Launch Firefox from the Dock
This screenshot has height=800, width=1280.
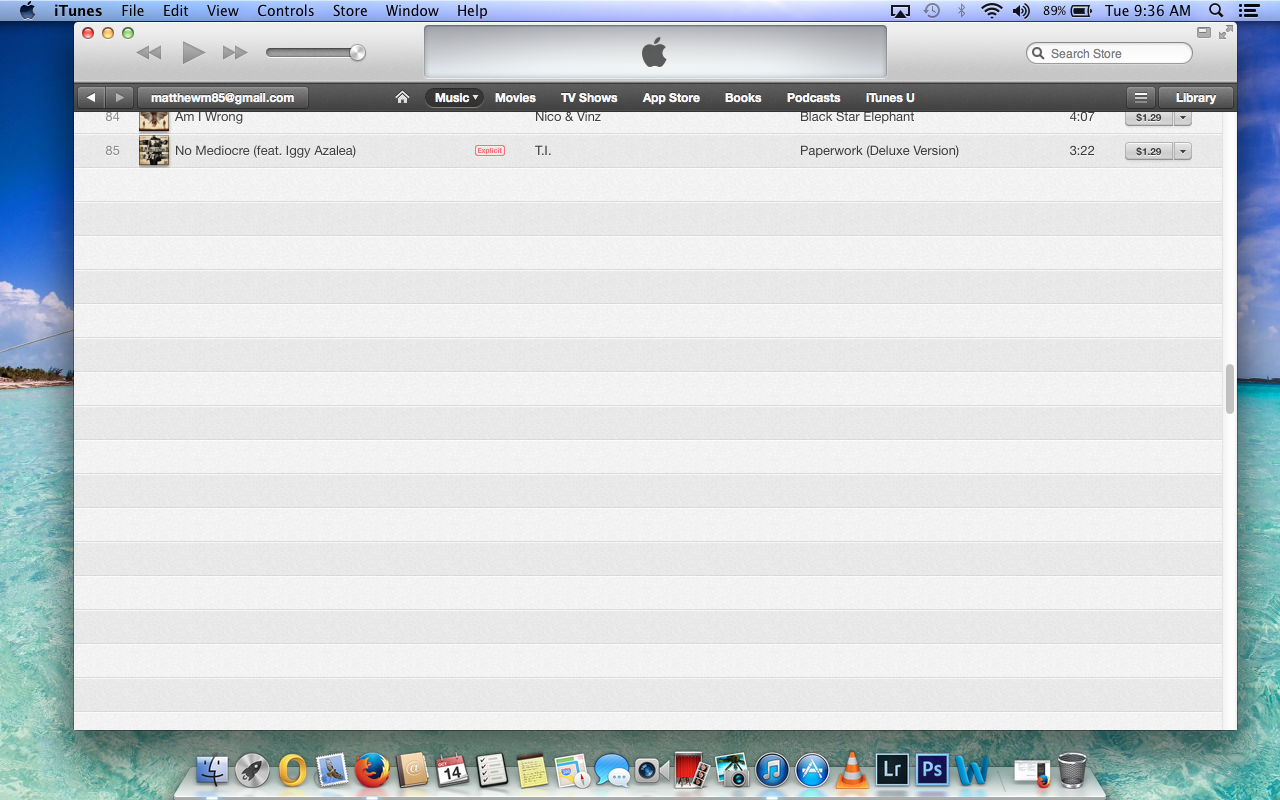click(x=372, y=770)
